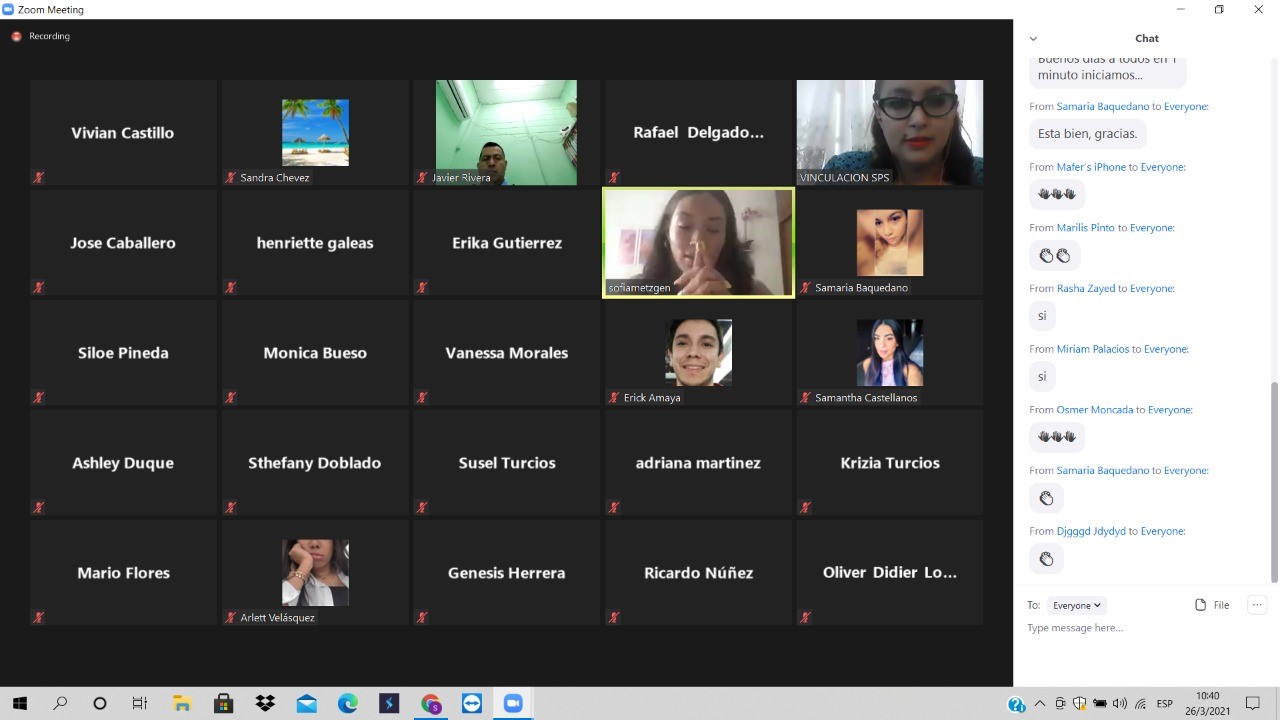The height and width of the screenshot is (720, 1280).
Task: Click the muted mic icon on Ricardo Núñez
Action: (614, 618)
